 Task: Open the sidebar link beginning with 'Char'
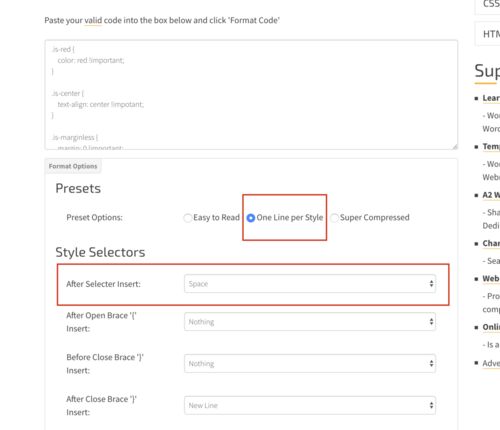click(x=491, y=243)
